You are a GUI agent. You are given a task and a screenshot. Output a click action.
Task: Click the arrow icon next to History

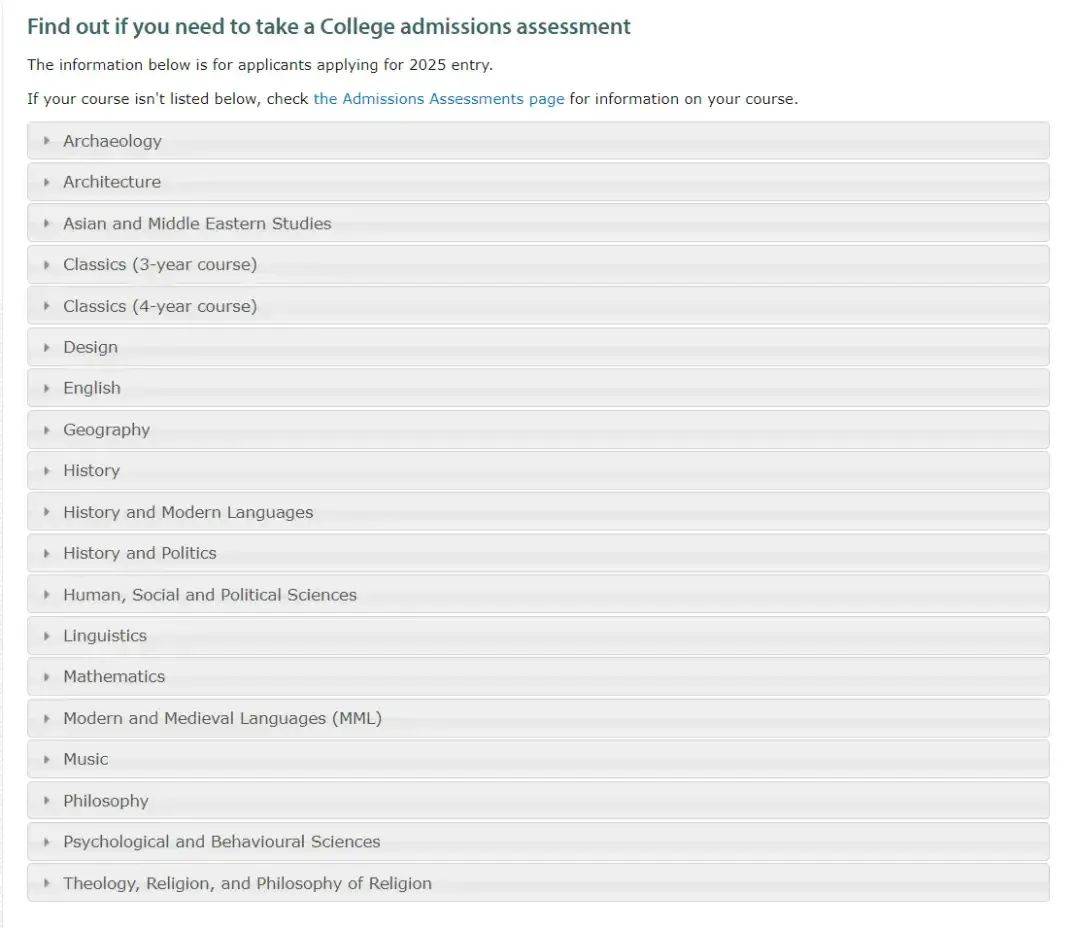[46, 471]
